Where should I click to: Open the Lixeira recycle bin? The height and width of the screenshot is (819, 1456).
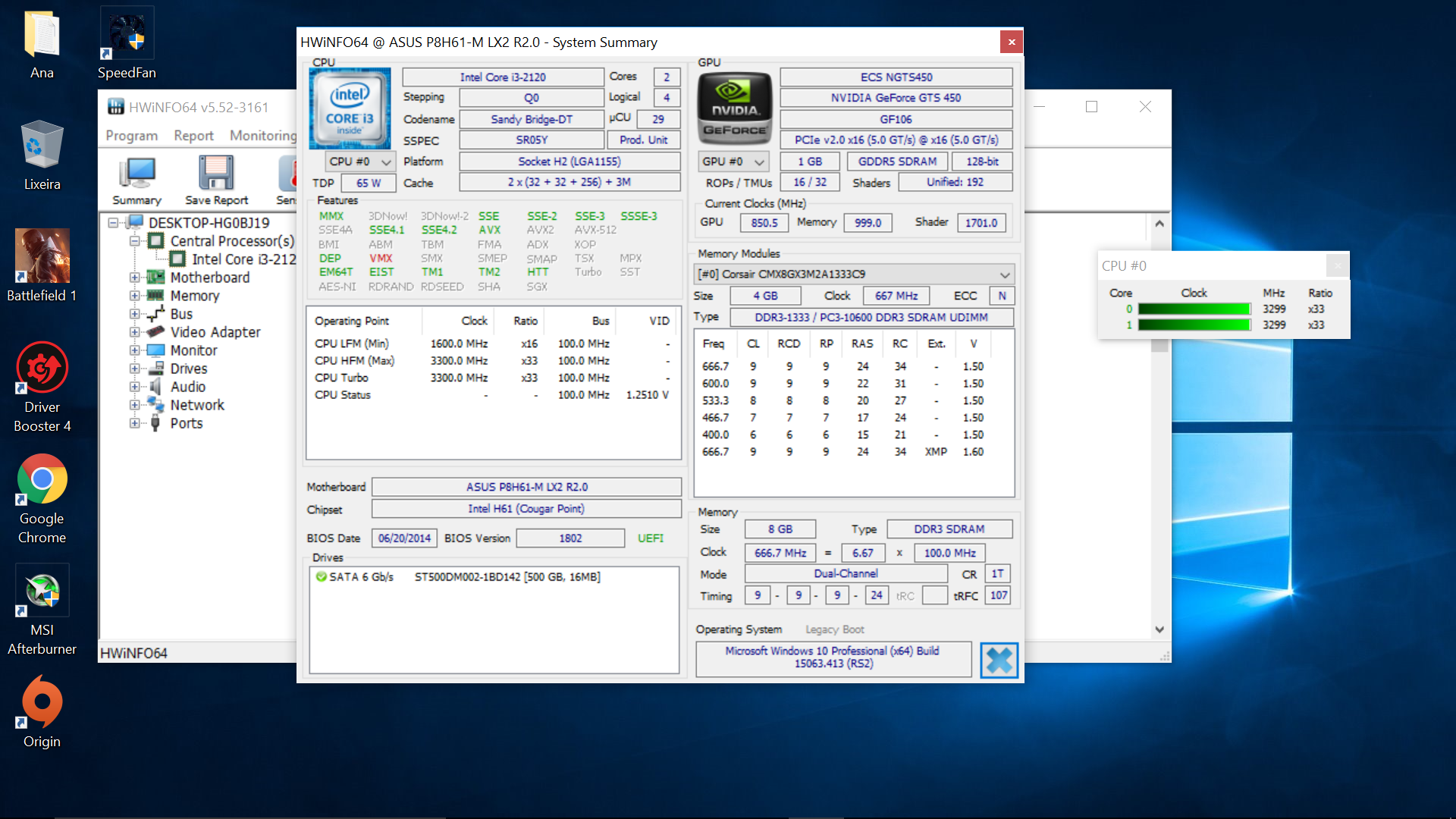(42, 155)
